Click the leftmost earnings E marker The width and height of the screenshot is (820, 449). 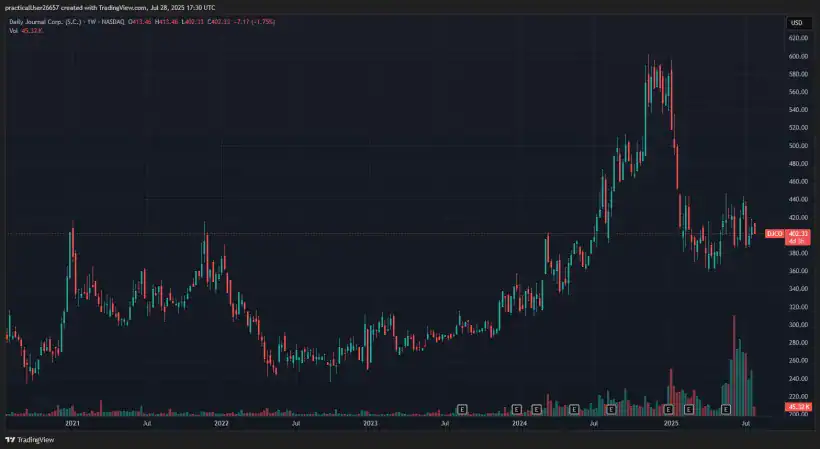462,409
